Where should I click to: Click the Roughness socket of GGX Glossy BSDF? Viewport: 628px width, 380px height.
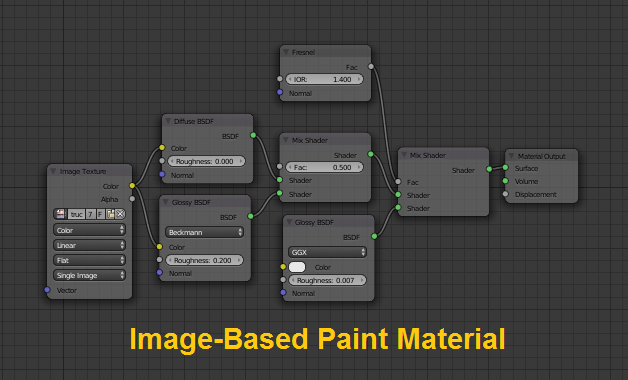tap(283, 279)
